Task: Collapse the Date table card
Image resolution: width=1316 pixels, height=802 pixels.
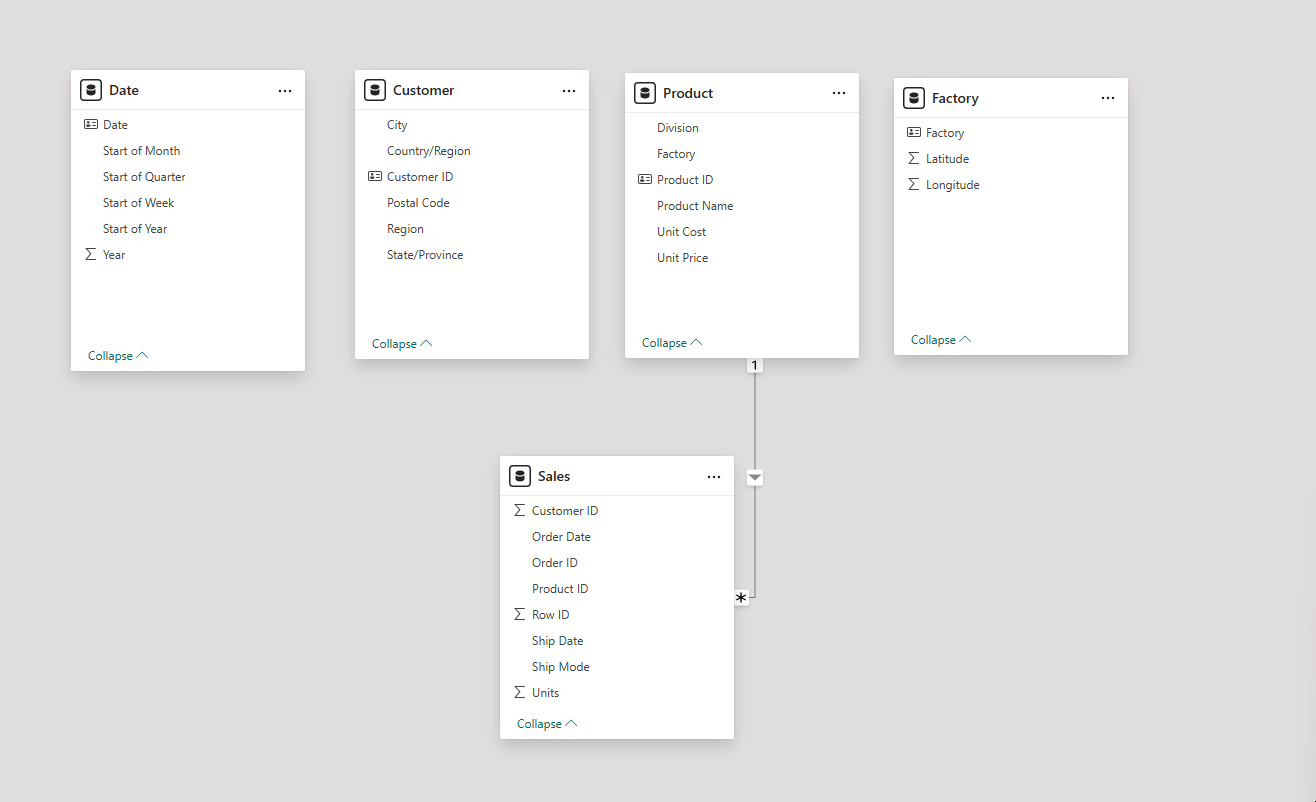Action: tap(118, 356)
